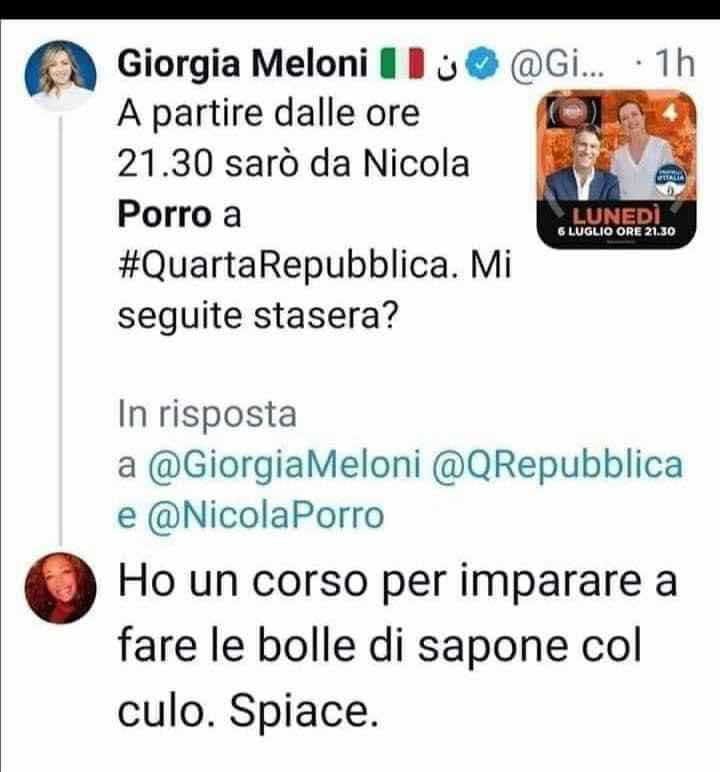Open the @QRepubblica mention link
Viewport: 720px width, 772px height.
[x=557, y=465]
